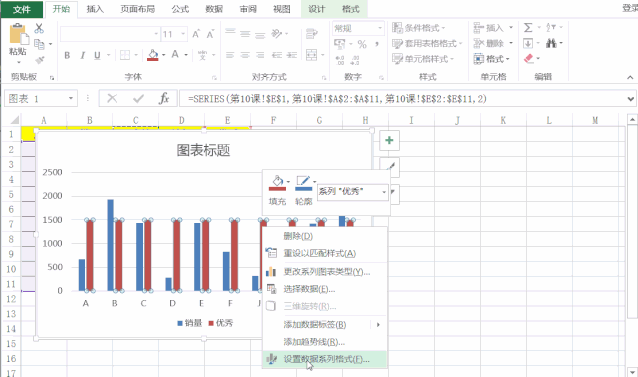Click the Copy icon
The image size is (638, 377).
click(x=39, y=44)
